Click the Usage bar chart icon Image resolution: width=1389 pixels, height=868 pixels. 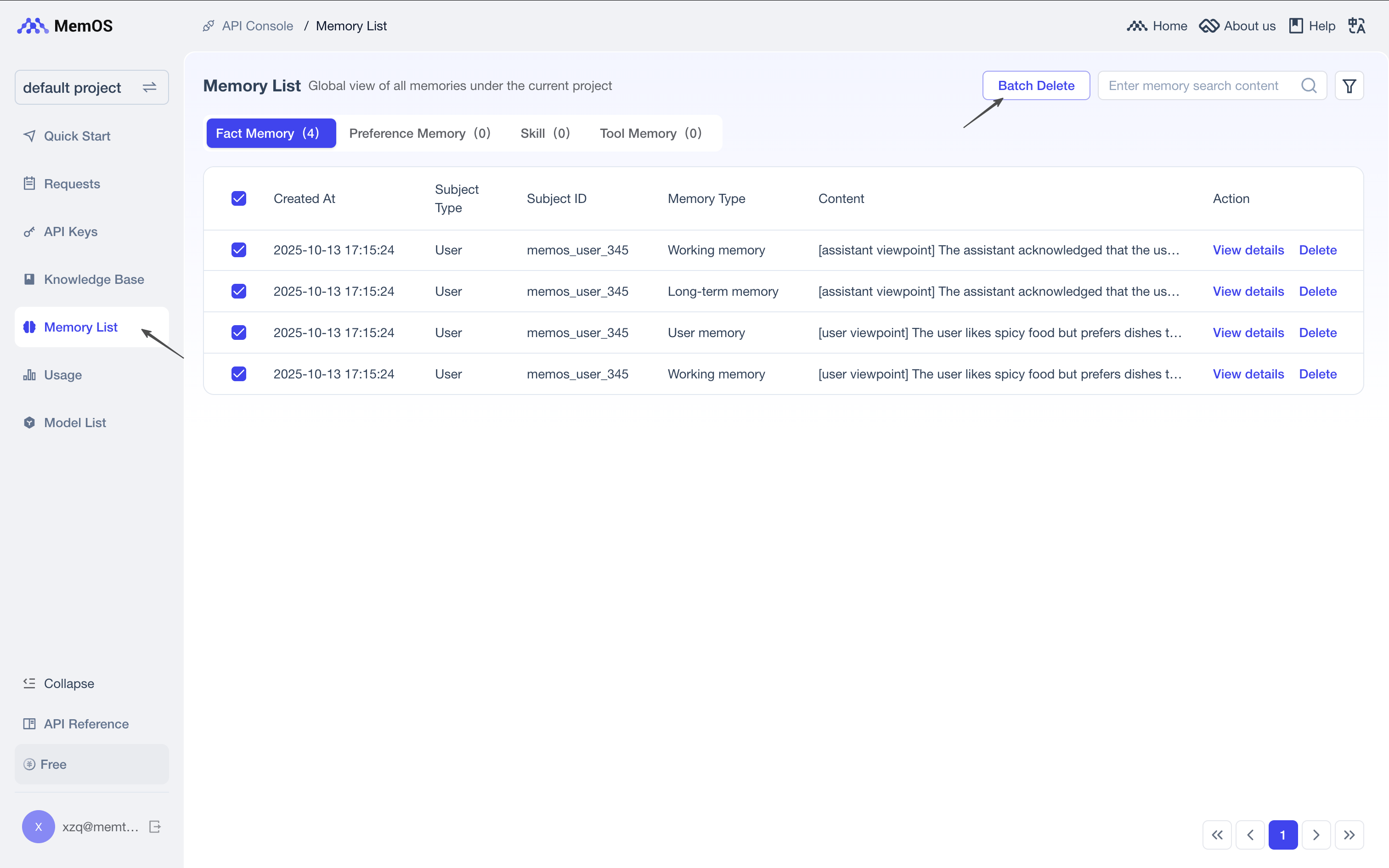pos(29,375)
